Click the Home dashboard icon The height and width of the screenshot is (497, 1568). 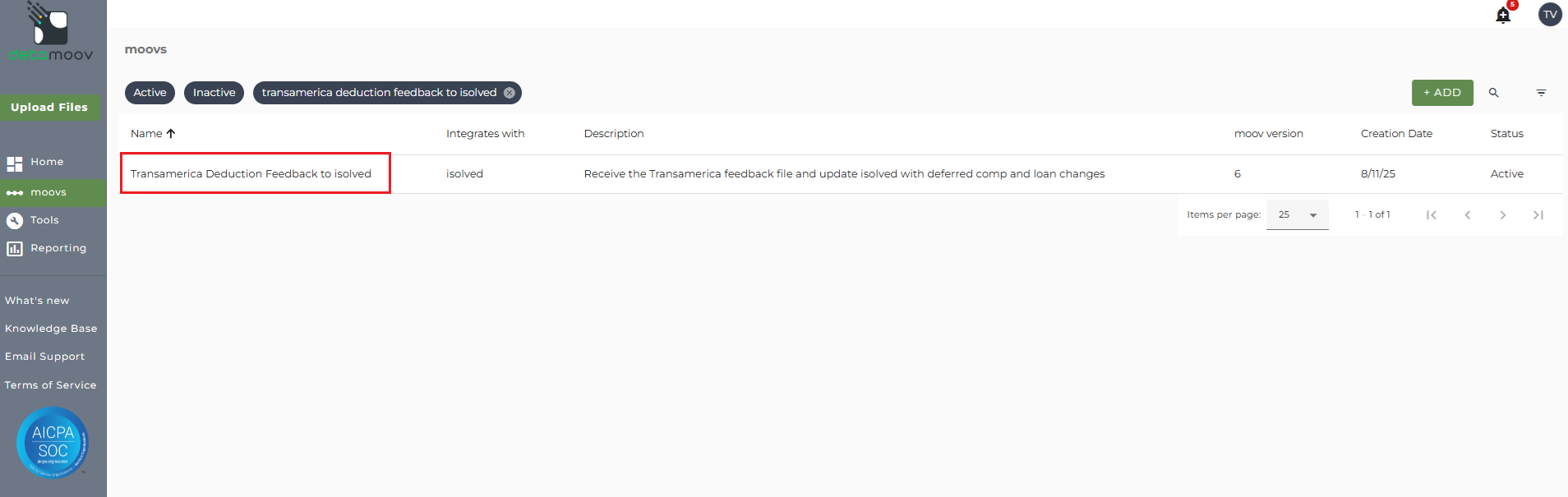pyautogui.click(x=15, y=163)
